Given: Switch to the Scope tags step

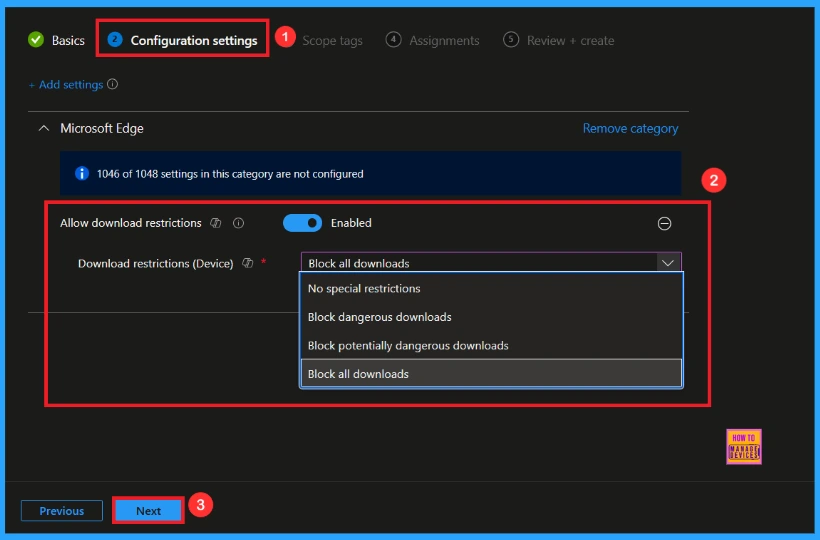Looking at the screenshot, I should (x=332, y=40).
